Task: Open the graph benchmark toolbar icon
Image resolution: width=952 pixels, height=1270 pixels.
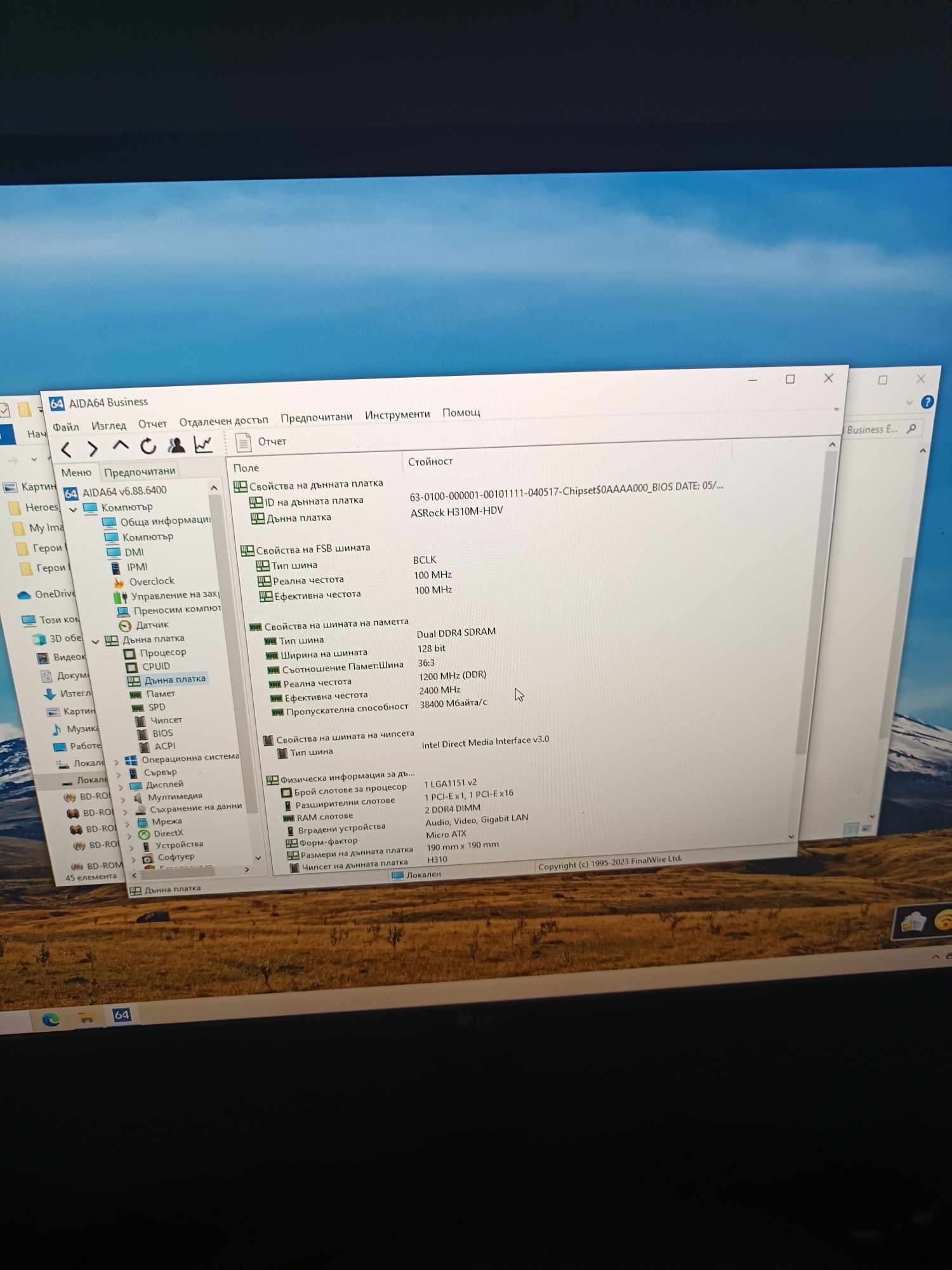Action: [203, 444]
